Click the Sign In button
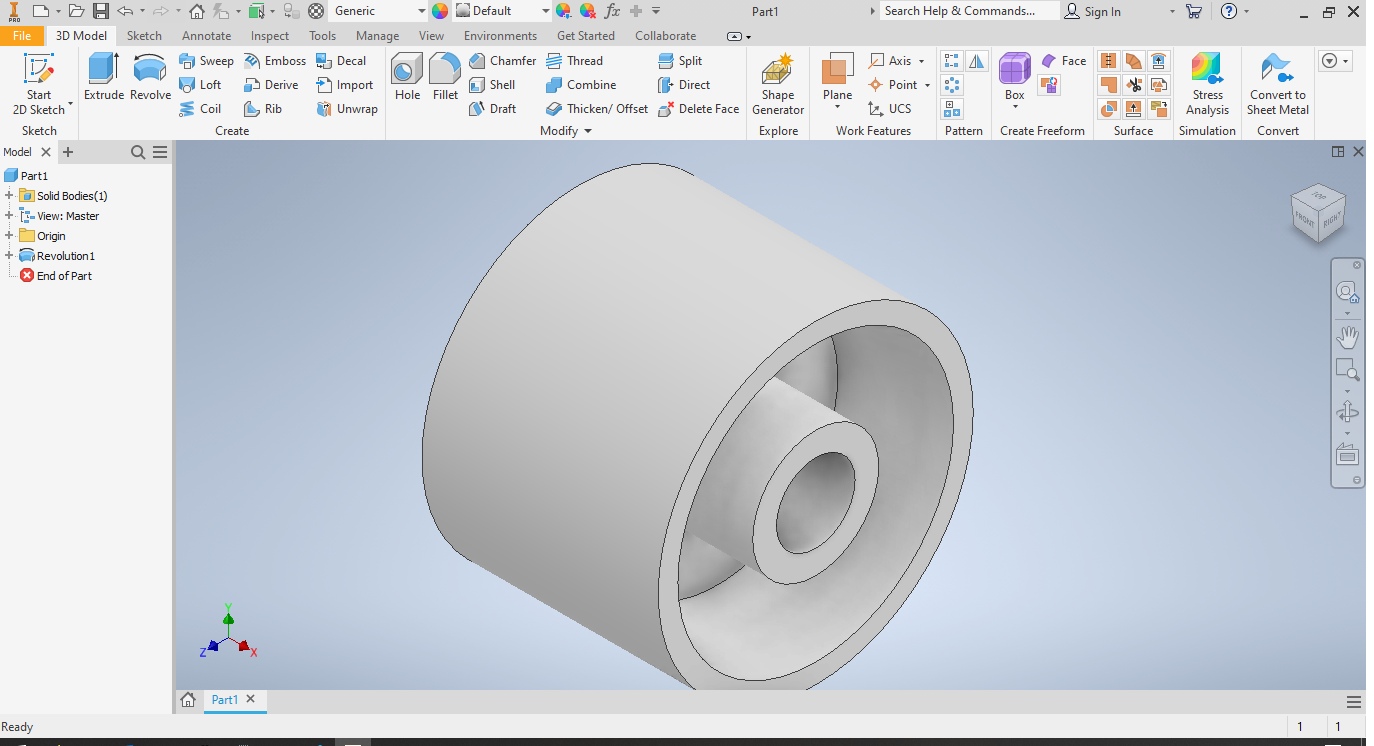 coord(1092,11)
